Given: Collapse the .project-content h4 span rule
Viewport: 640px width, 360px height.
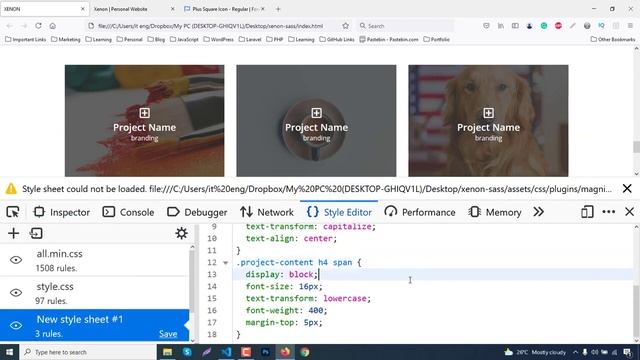Looking at the screenshot, I should 225,263.
